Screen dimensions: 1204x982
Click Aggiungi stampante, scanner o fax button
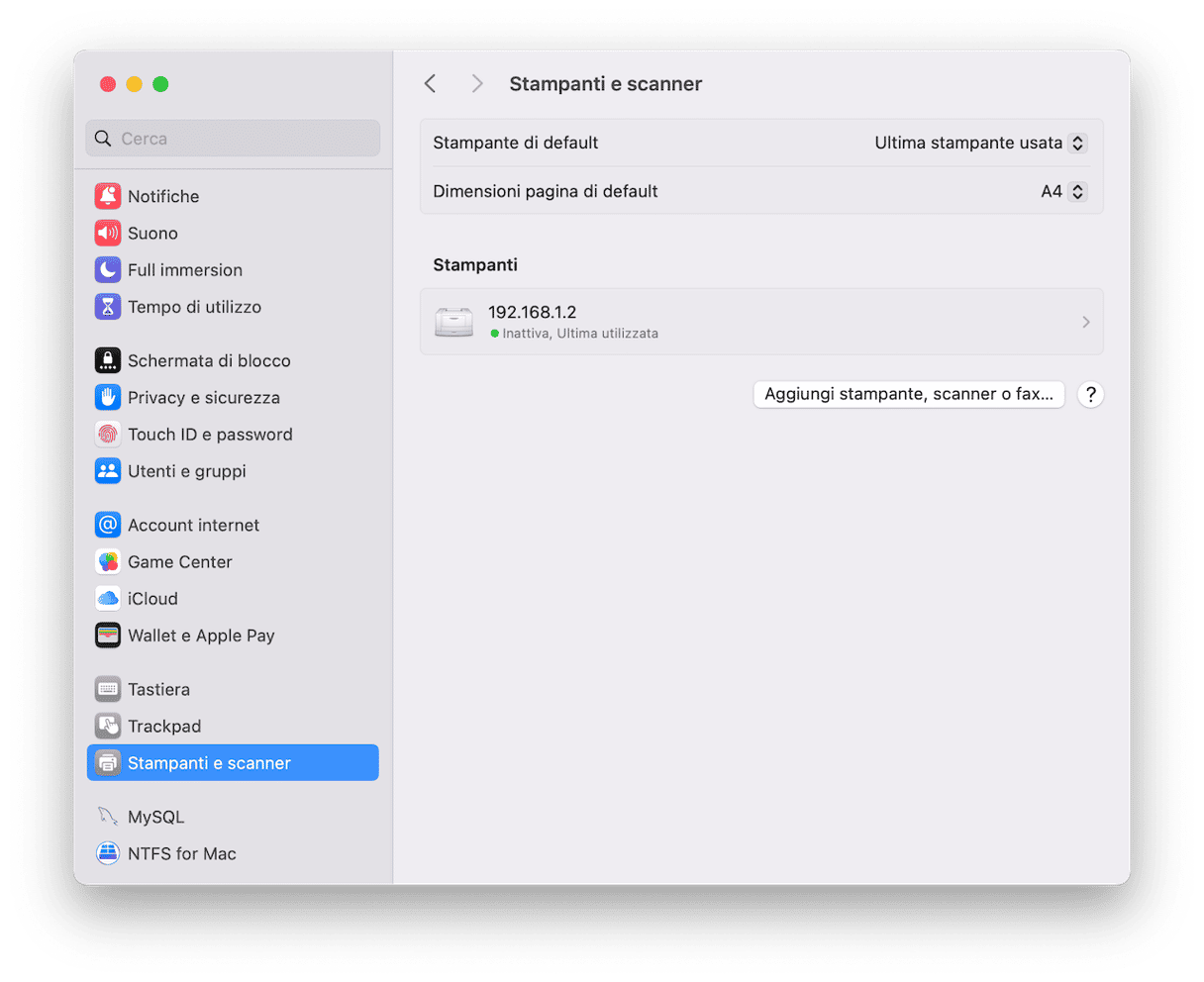(x=908, y=394)
